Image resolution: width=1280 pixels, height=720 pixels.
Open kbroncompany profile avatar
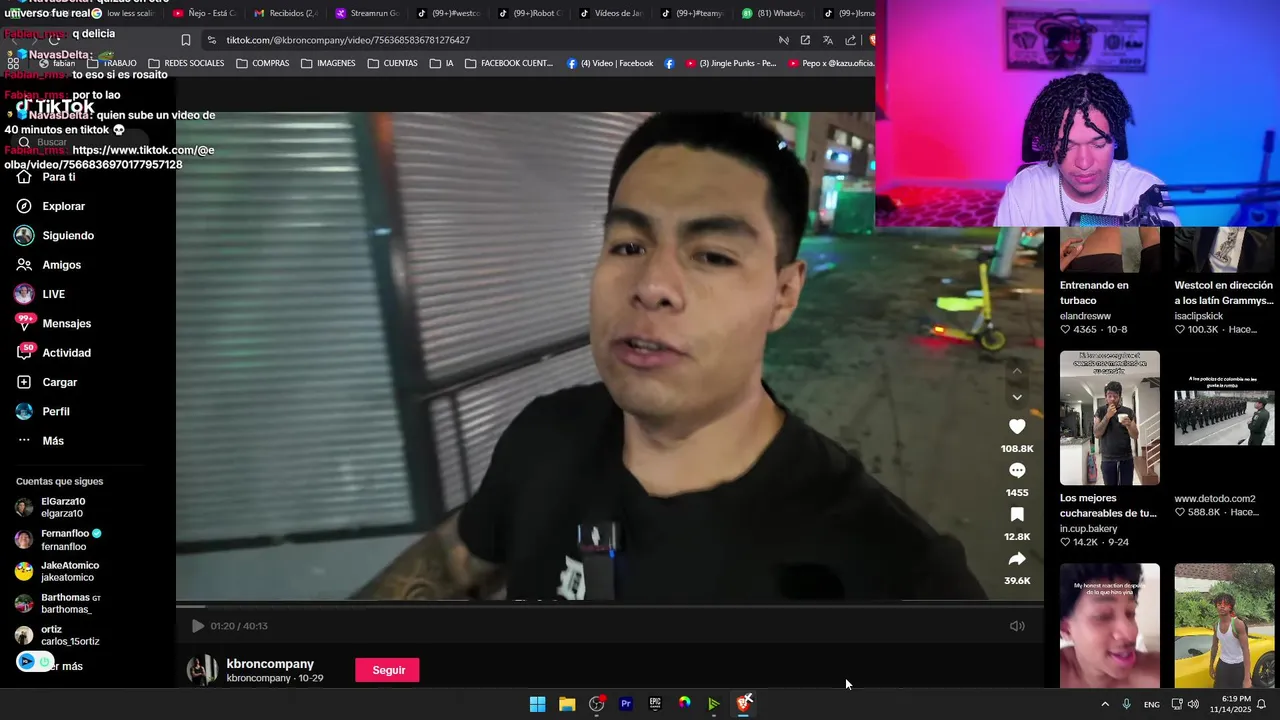point(202,670)
